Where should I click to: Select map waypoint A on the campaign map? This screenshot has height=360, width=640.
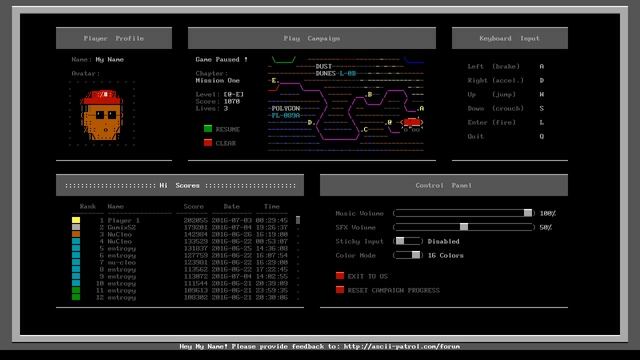click(422, 109)
